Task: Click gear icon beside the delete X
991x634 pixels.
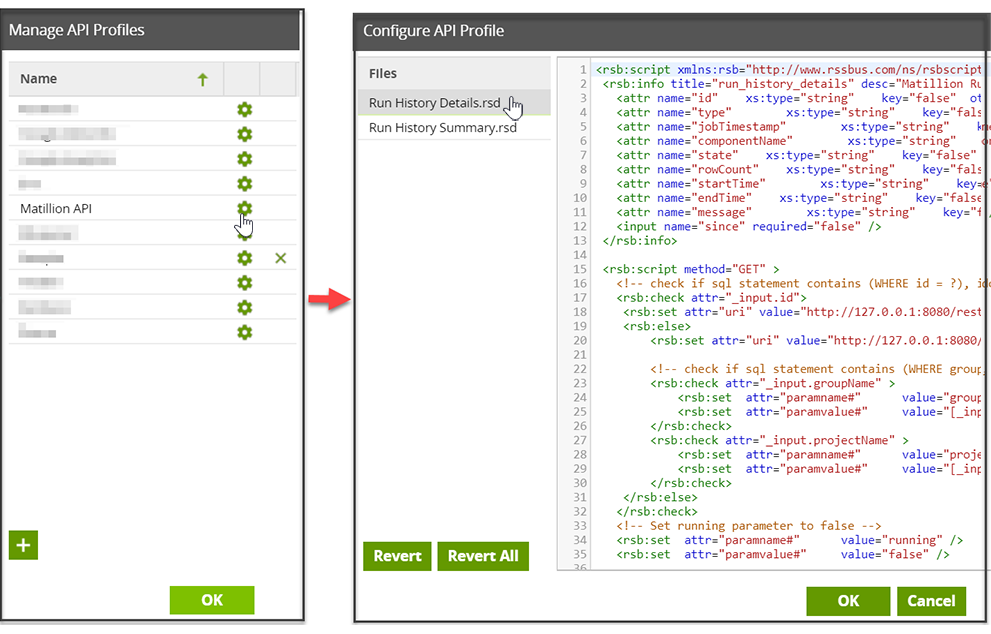Action: pos(245,258)
